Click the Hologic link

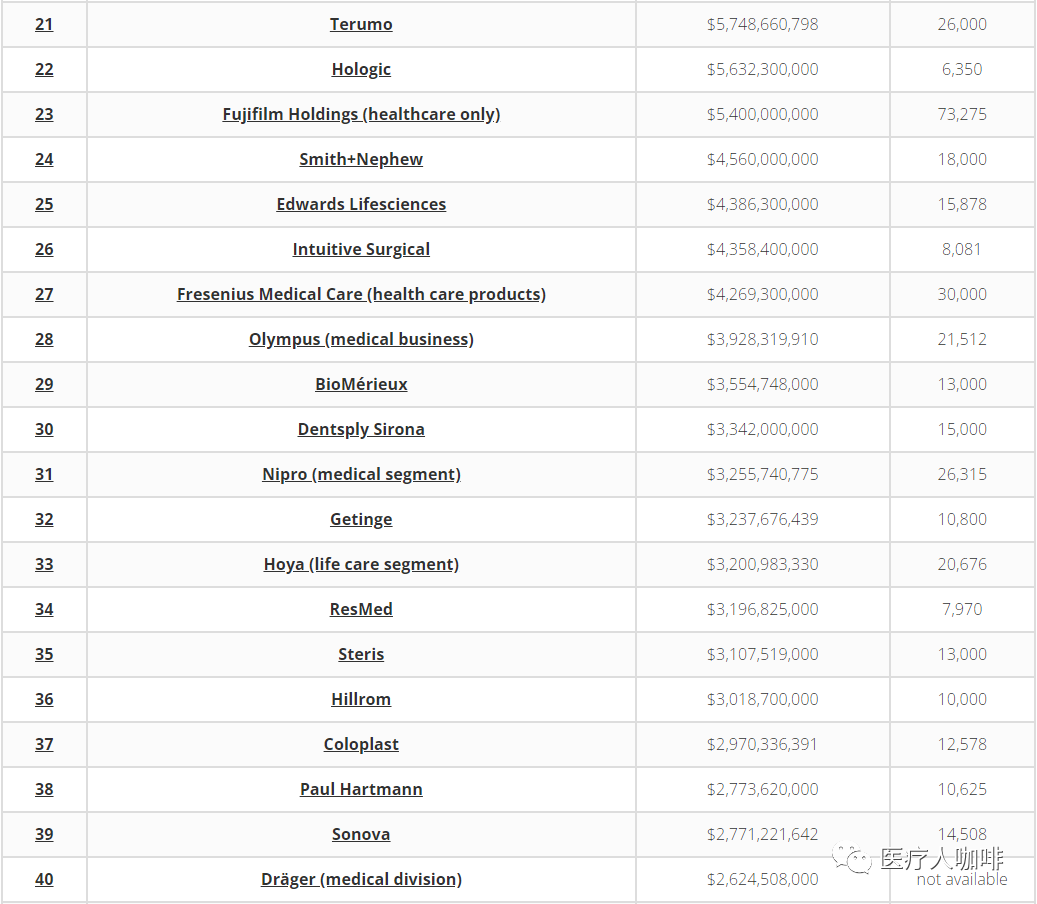pyautogui.click(x=361, y=69)
